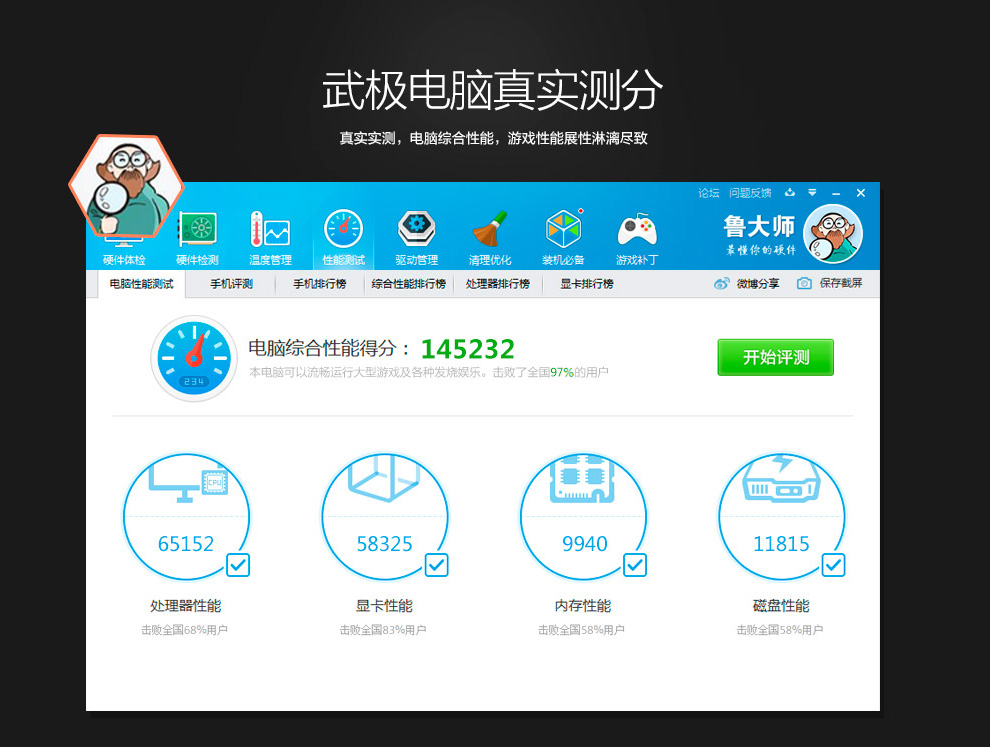
Task: Uncheck the 显卡性能 checkbox
Action: click(437, 565)
